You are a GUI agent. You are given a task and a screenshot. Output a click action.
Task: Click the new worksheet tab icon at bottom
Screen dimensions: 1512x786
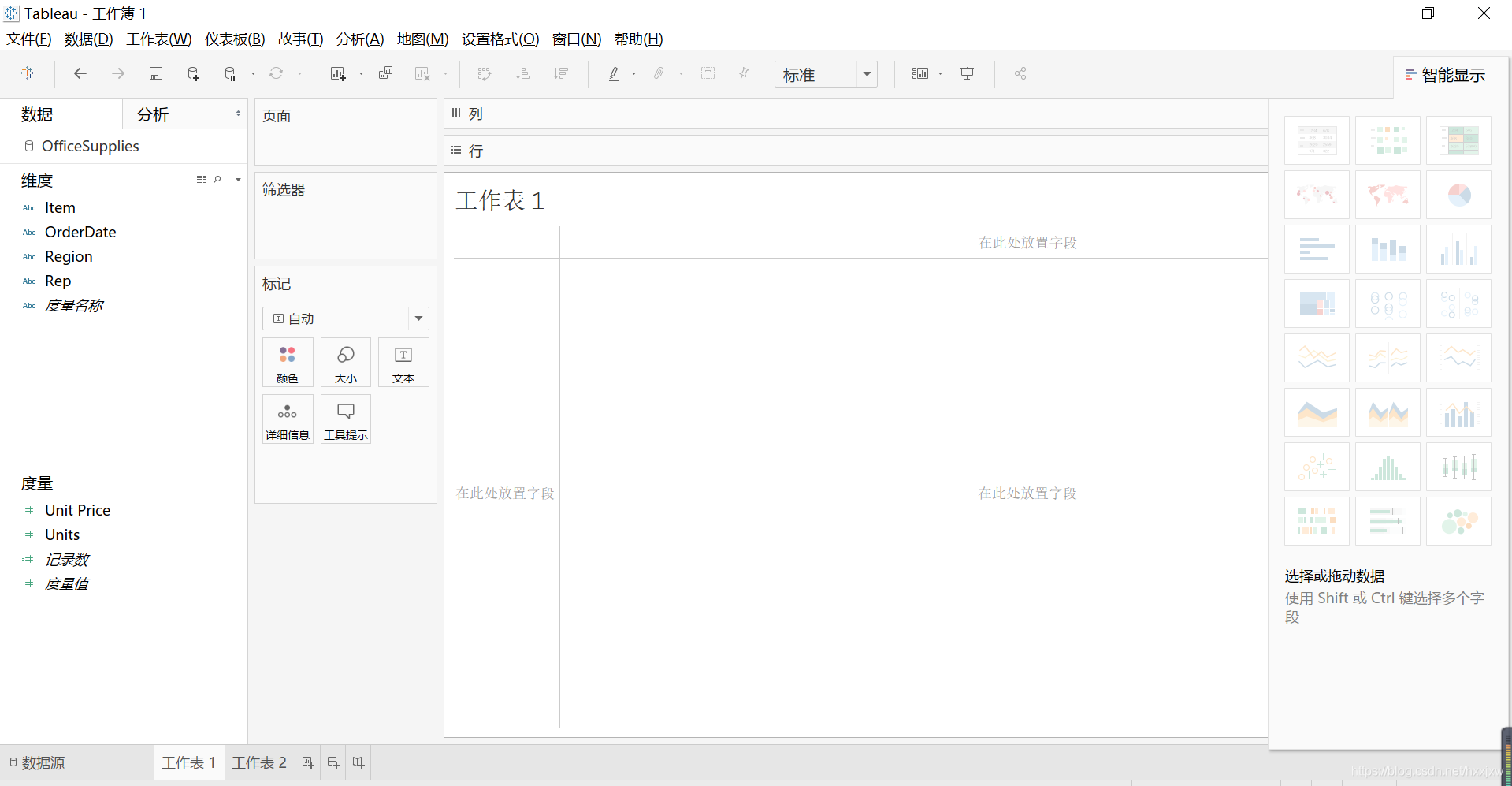pos(308,762)
